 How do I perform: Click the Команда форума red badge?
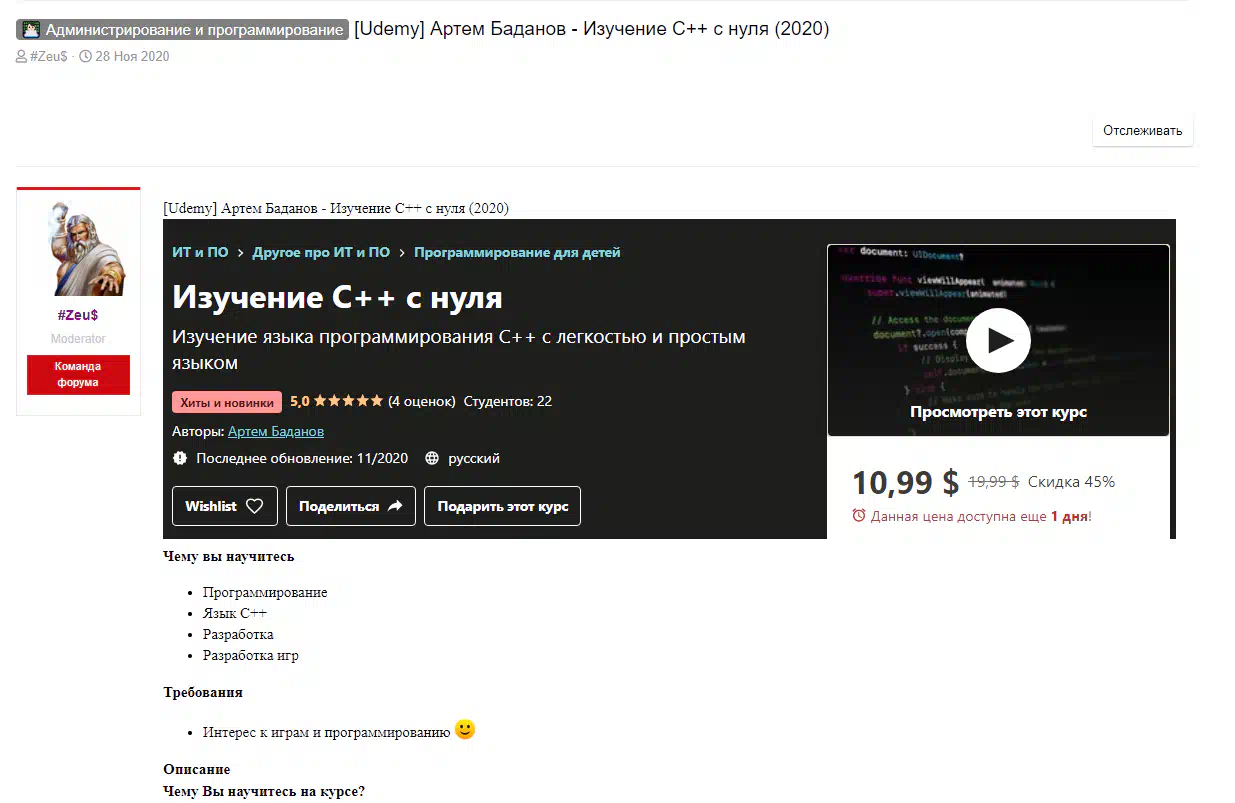(x=78, y=374)
